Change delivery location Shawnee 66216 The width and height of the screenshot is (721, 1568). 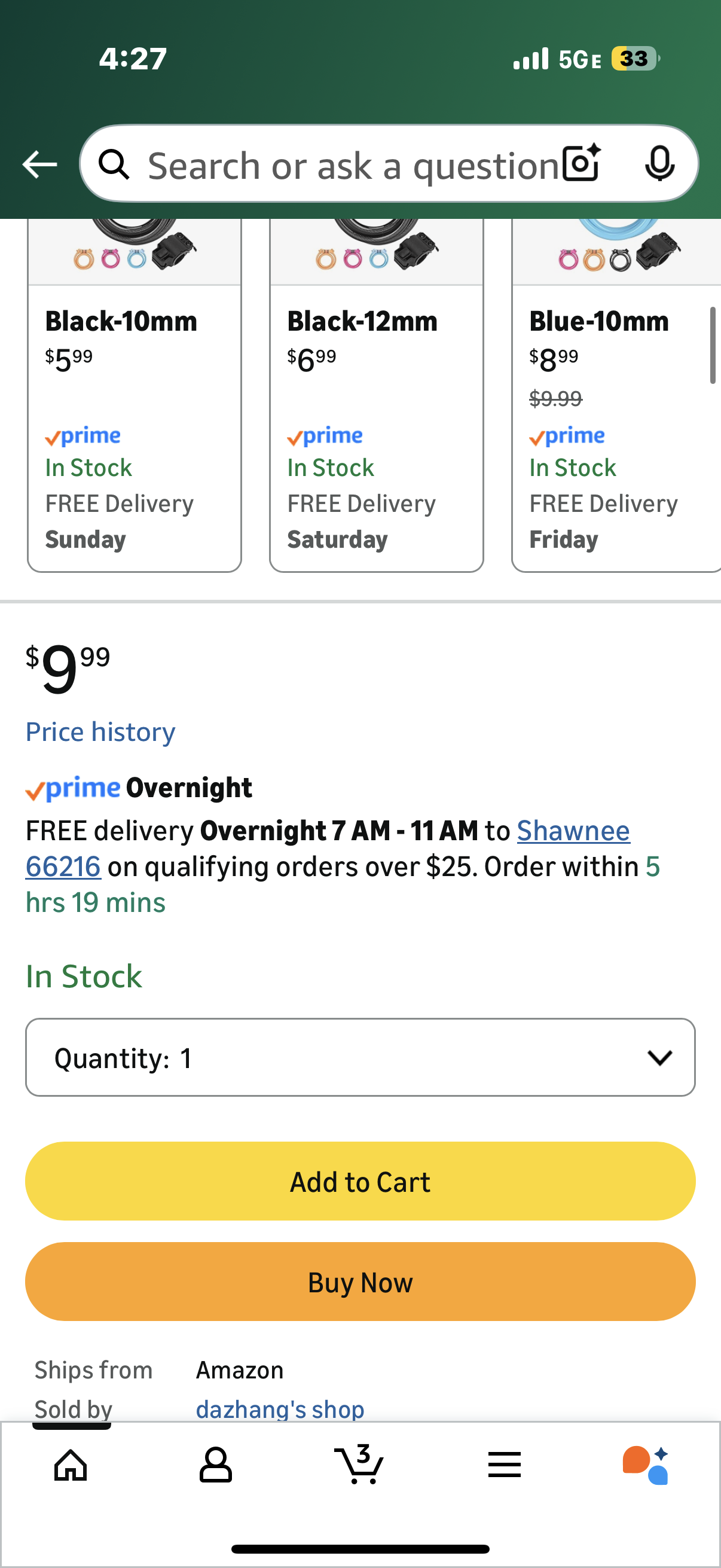[x=573, y=831]
